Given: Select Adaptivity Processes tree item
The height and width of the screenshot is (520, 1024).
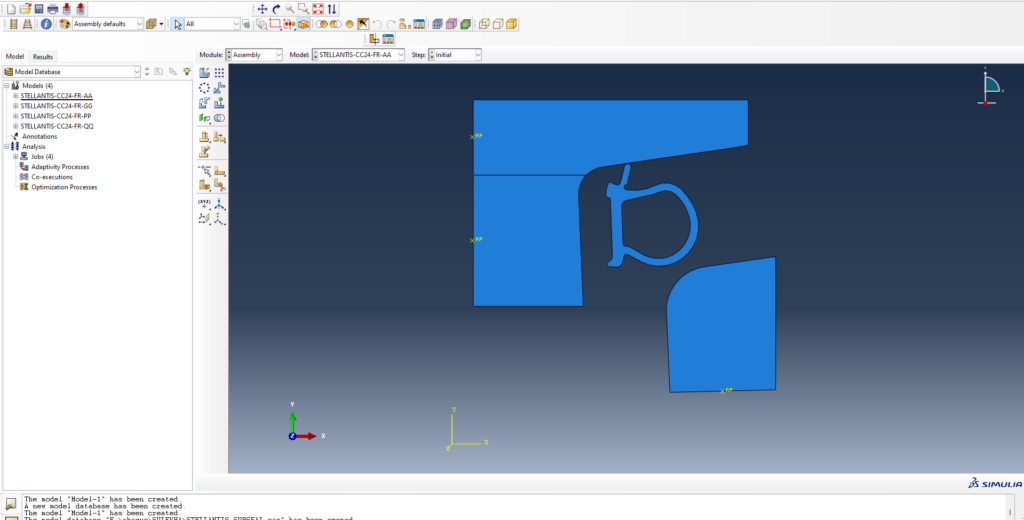Looking at the screenshot, I should [x=60, y=167].
